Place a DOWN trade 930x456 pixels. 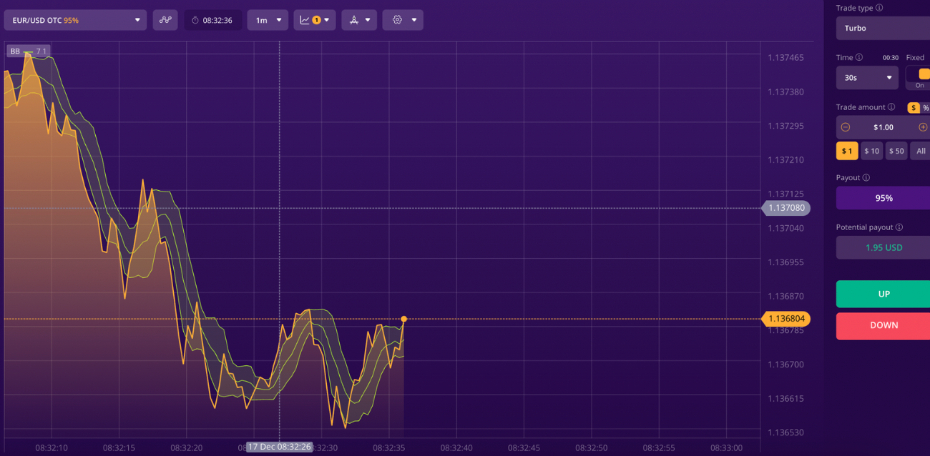[883, 326]
